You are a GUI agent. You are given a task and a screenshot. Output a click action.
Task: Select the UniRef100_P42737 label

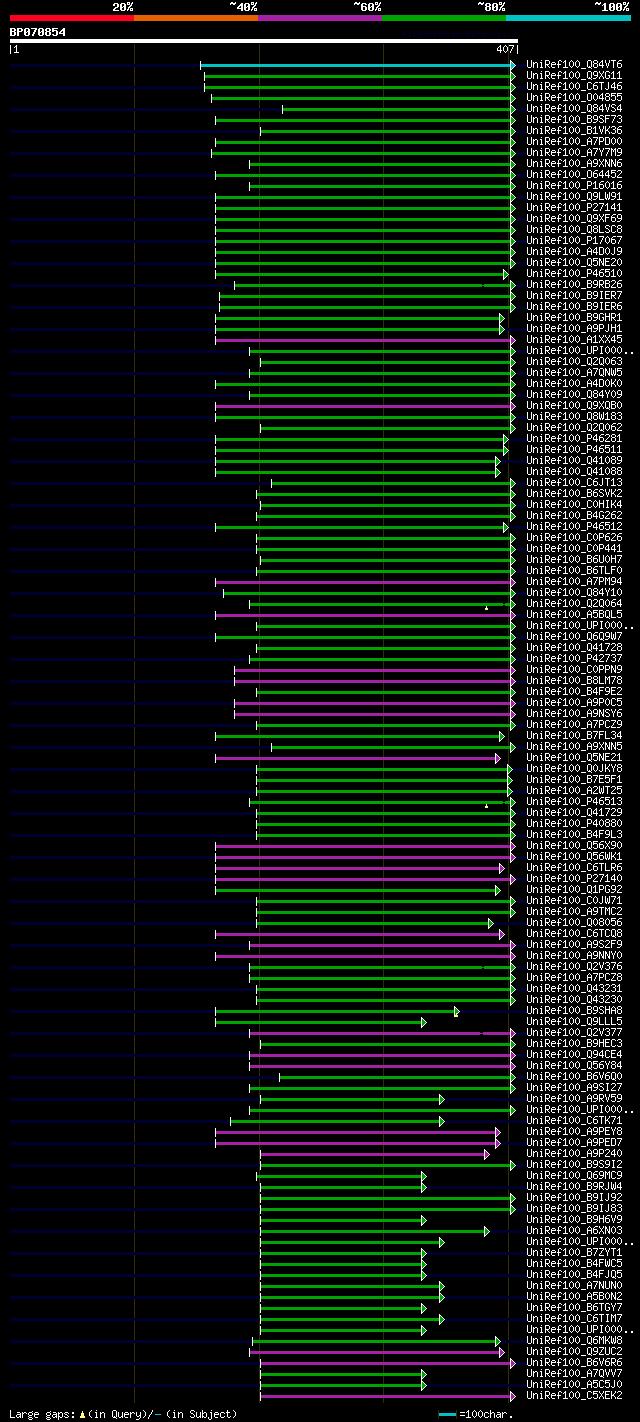[x=573, y=659]
